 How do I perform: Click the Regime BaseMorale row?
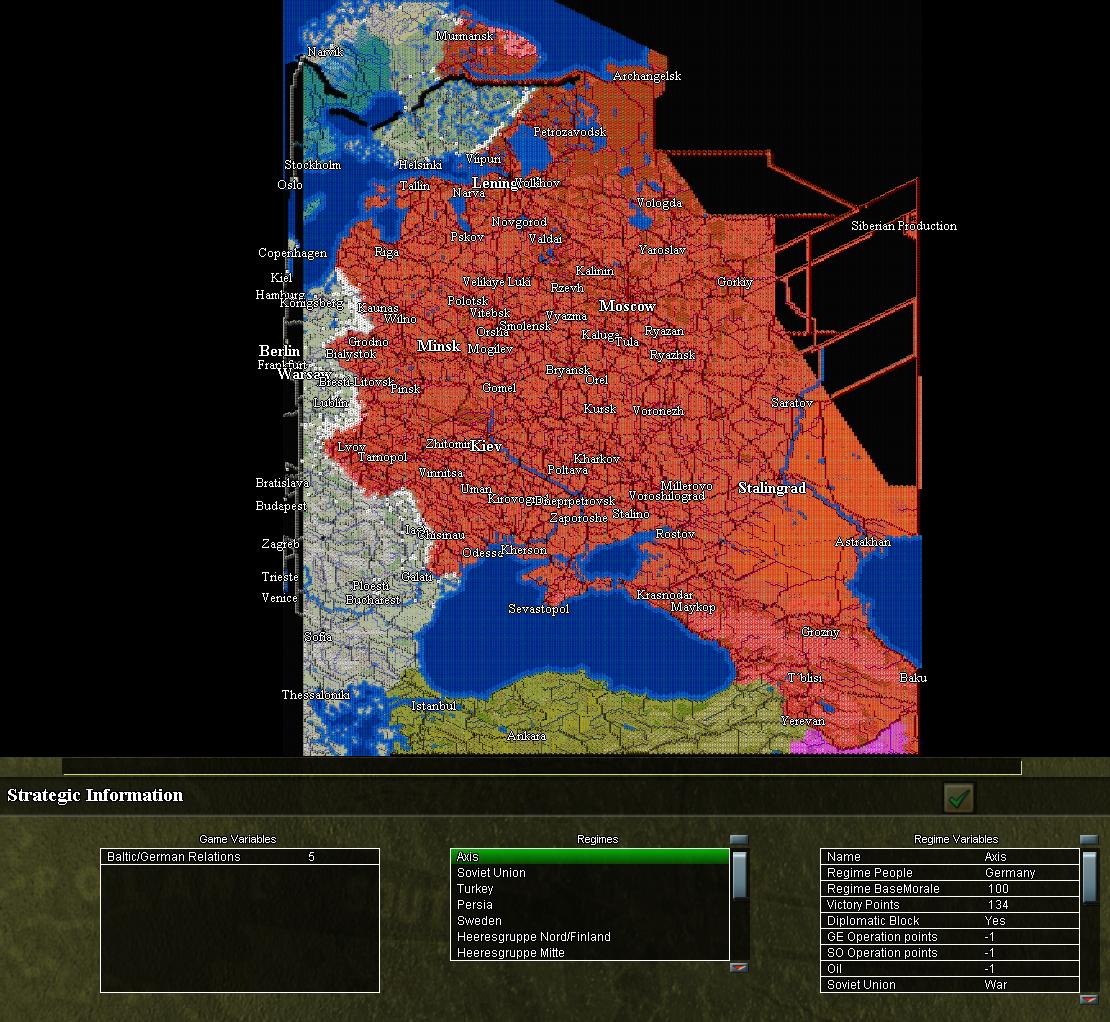(949, 889)
